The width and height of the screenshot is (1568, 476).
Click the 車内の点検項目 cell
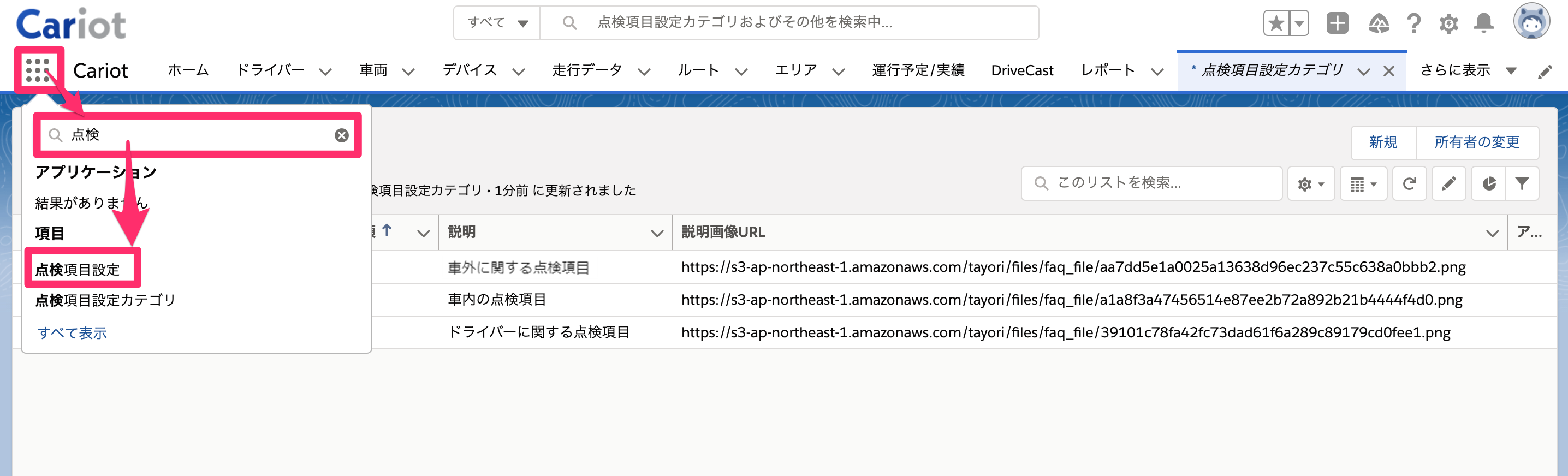(497, 300)
